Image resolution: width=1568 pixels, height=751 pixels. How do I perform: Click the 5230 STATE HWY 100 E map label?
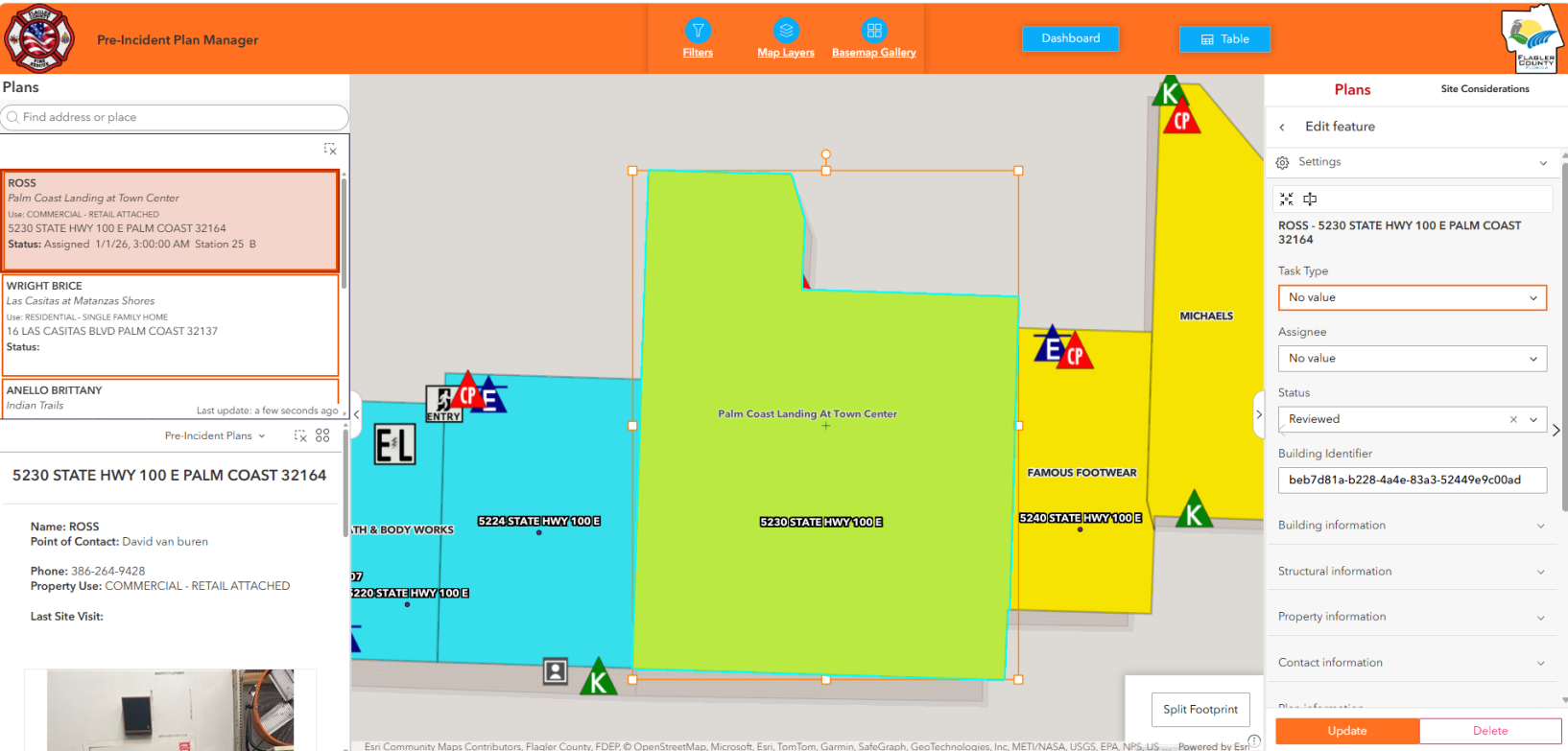821,523
